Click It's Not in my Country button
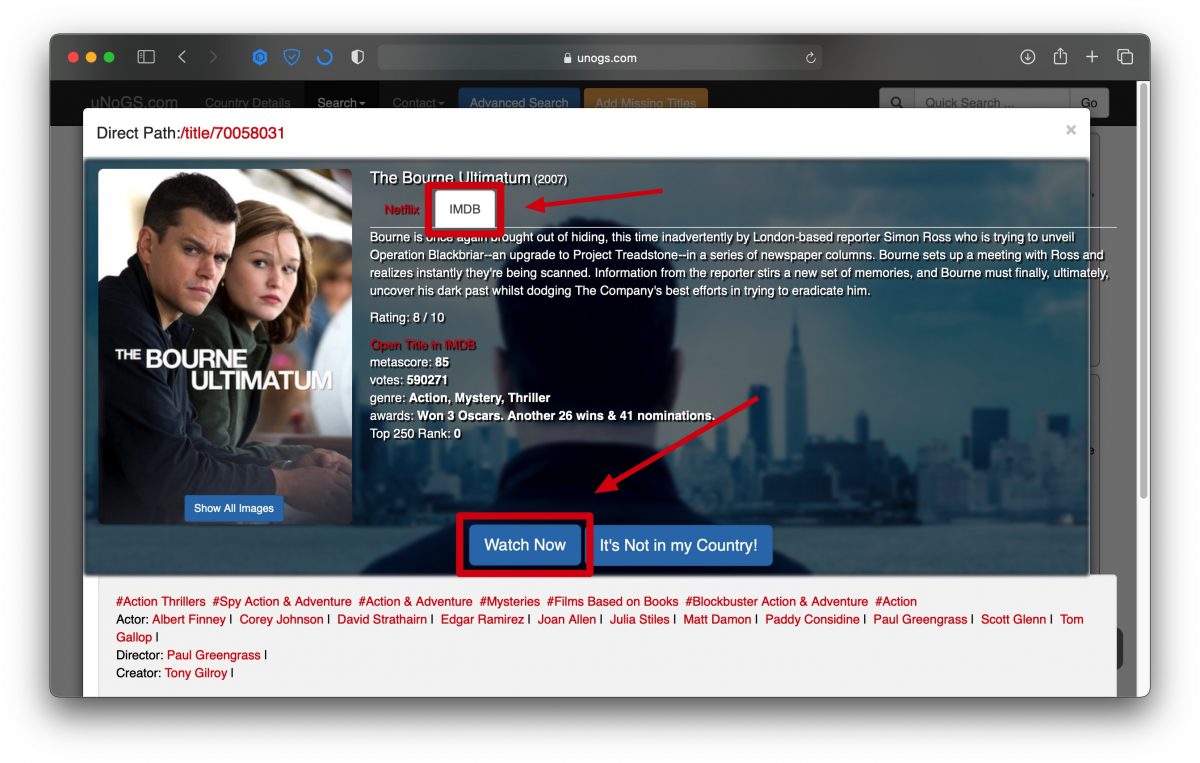 tap(679, 545)
